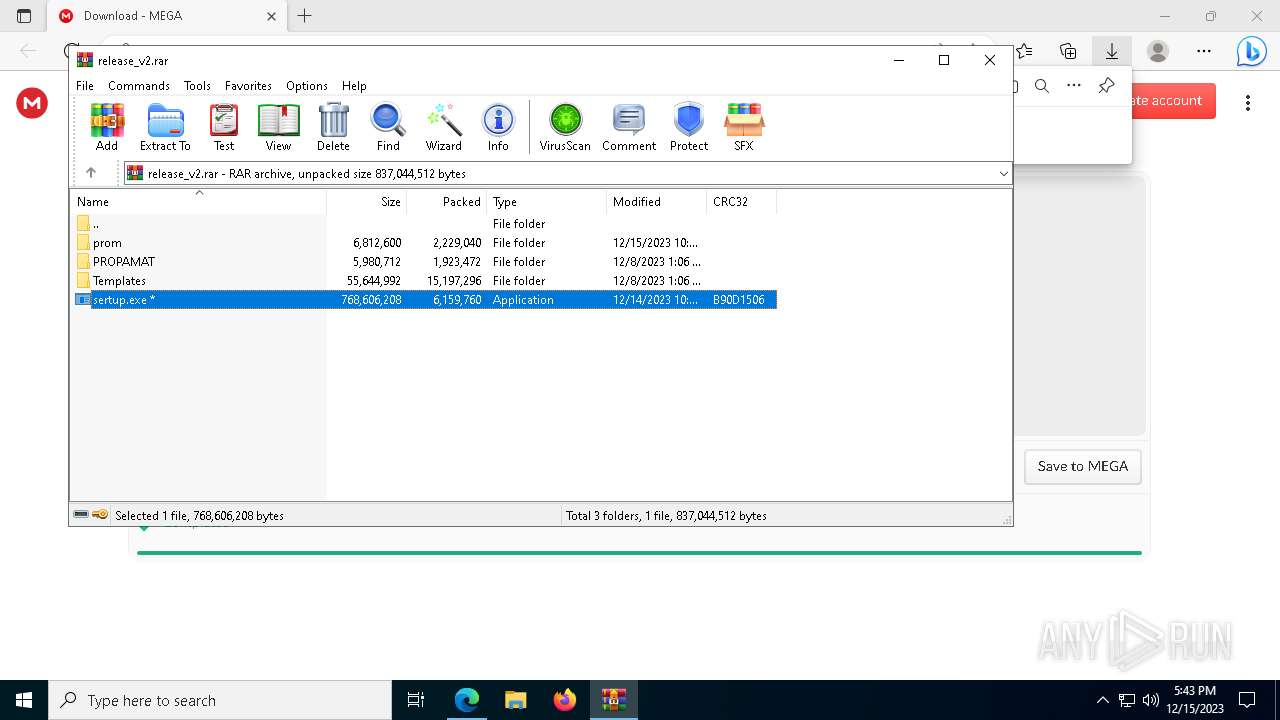Open new browser tab
Viewport: 1280px width, 720px height.
(305, 16)
